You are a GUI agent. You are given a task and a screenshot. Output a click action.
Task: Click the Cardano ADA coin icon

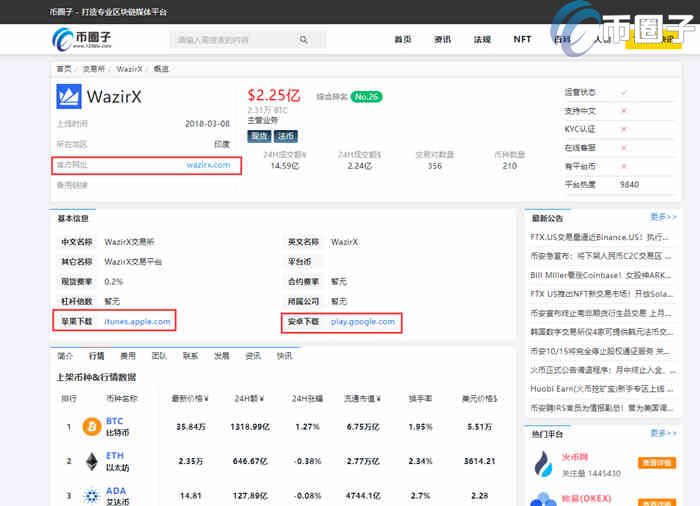92,496
